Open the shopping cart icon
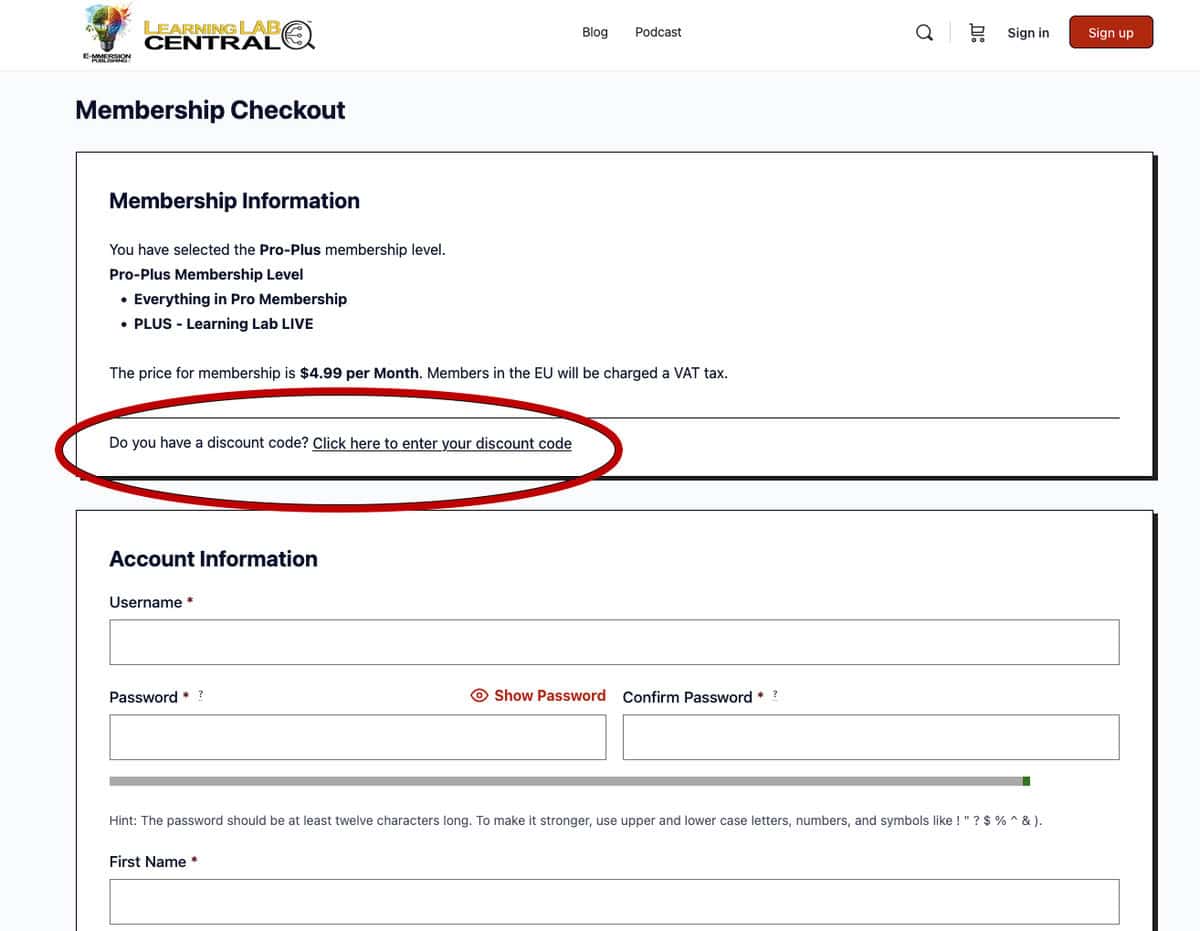 (x=977, y=33)
